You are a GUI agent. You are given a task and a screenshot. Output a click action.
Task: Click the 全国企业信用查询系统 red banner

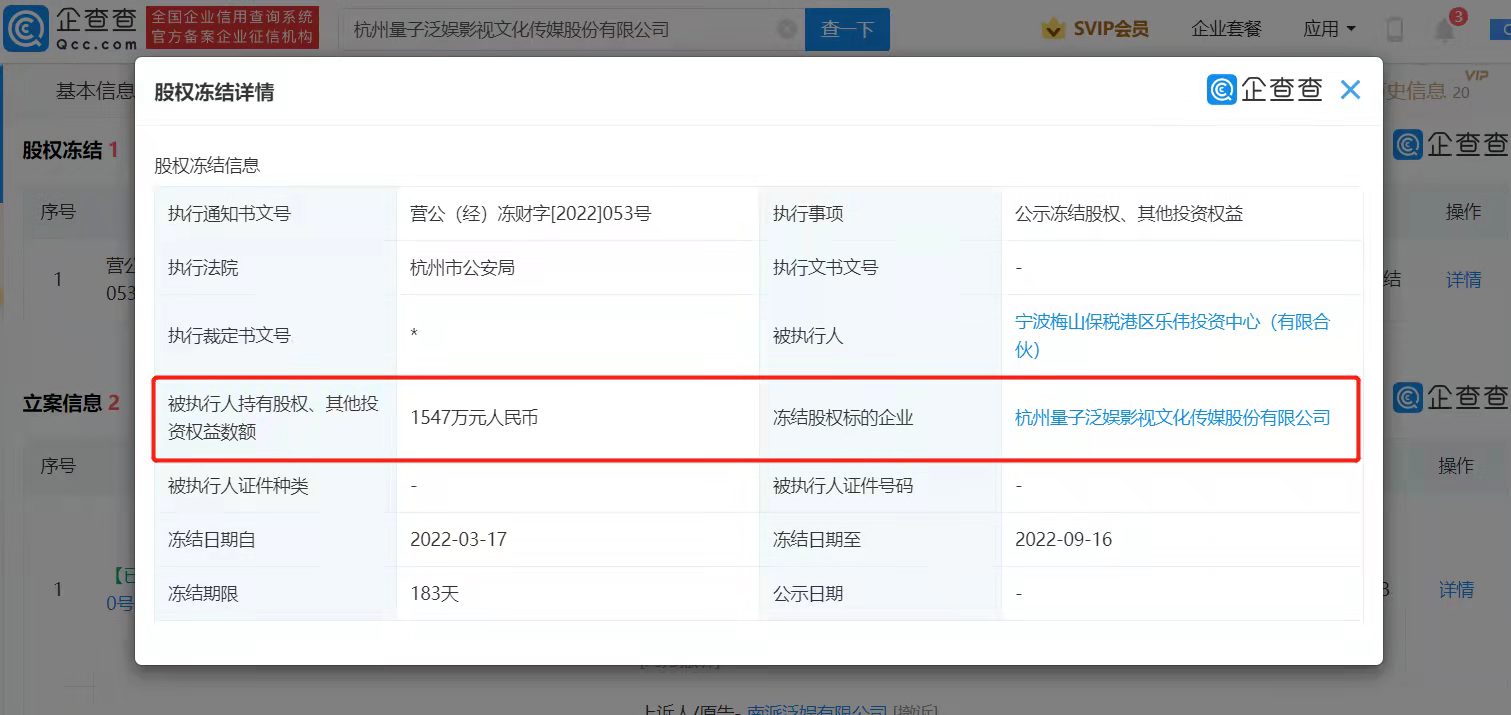tap(232, 28)
